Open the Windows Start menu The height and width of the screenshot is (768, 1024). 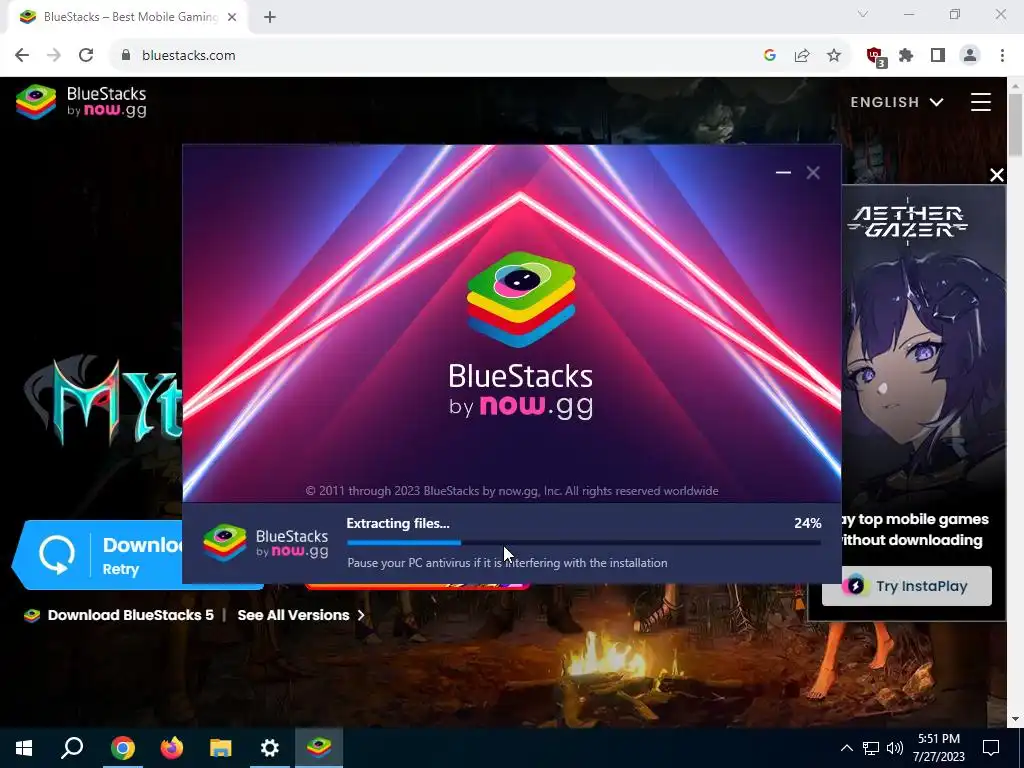pos(24,748)
